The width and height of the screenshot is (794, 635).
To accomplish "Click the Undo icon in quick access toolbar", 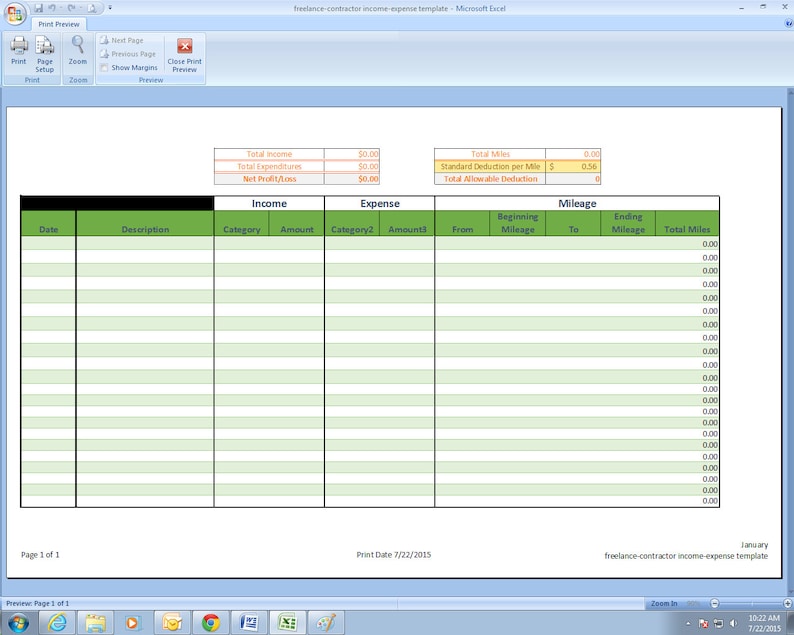I will coord(52,8).
